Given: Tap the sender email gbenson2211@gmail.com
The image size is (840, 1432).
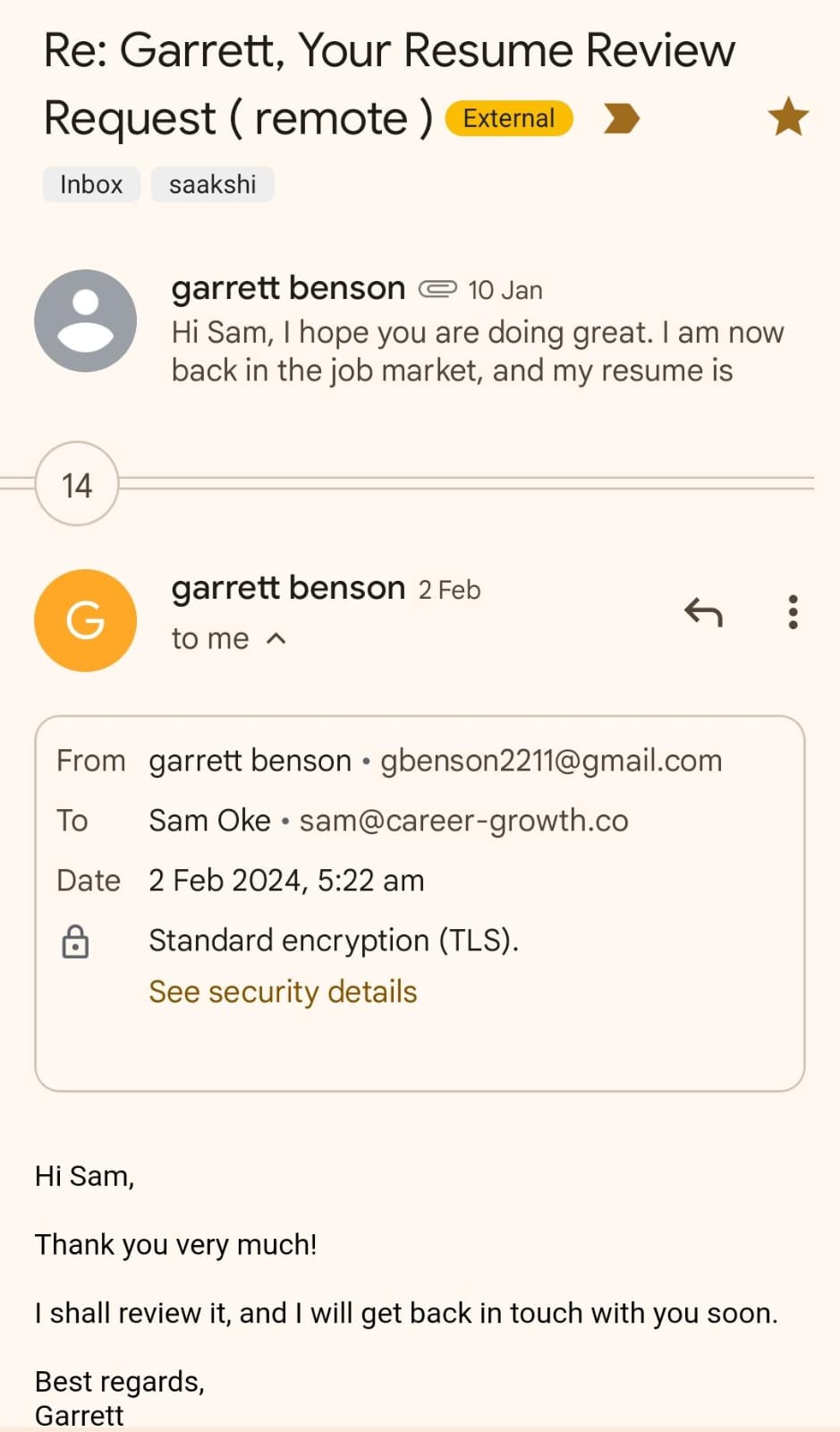Looking at the screenshot, I should [x=550, y=761].
